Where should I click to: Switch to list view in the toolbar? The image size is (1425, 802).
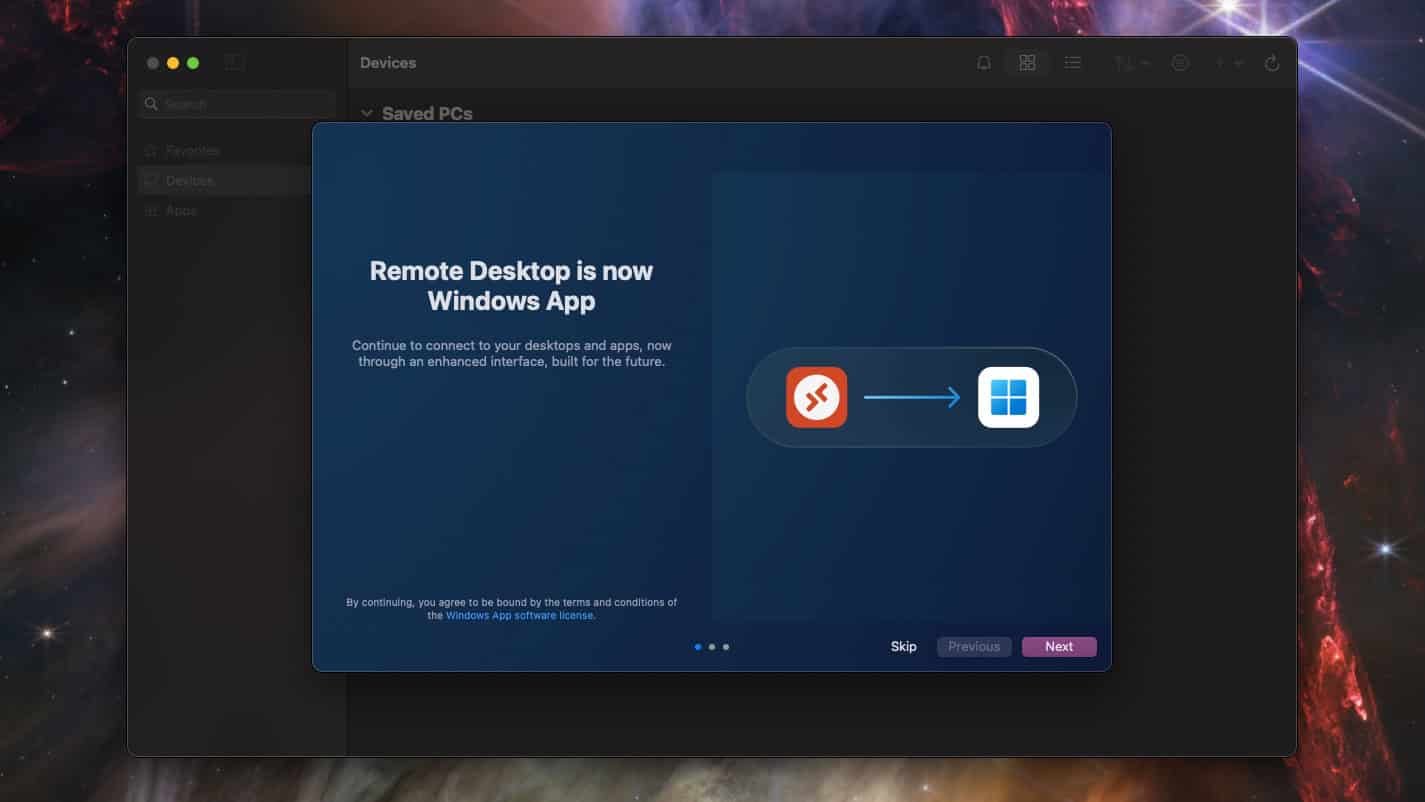pos(1073,63)
